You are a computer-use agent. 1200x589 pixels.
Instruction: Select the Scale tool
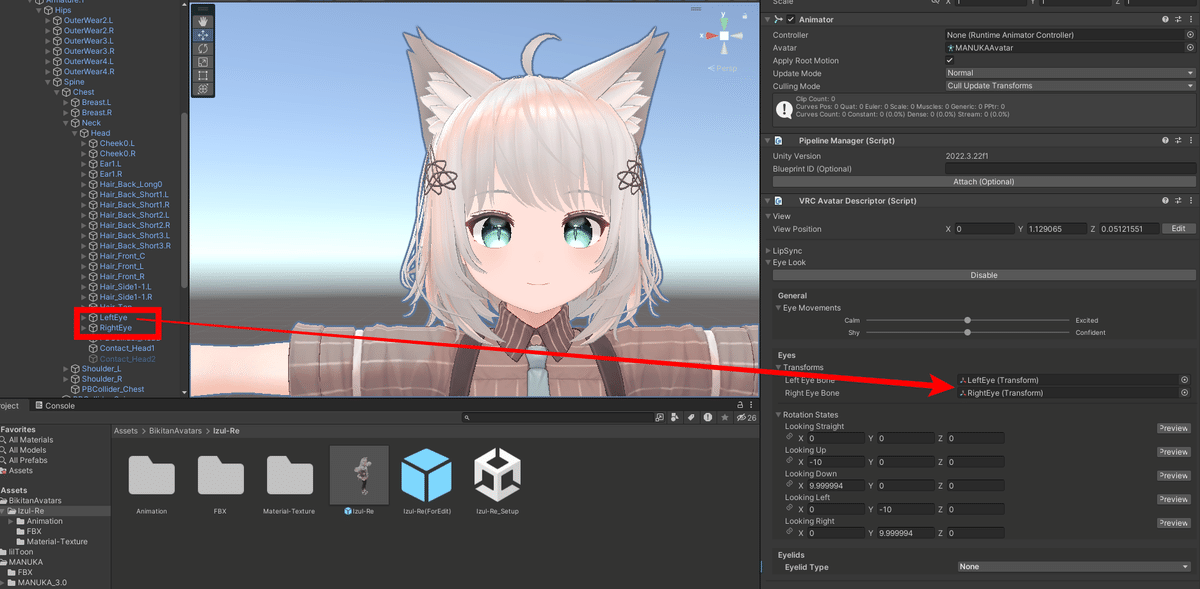click(x=203, y=61)
